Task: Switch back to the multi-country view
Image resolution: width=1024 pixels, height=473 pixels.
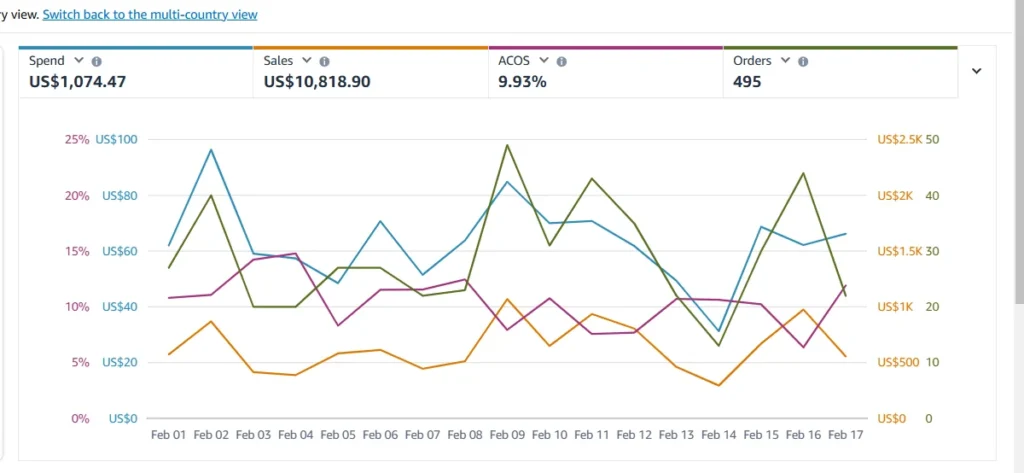Action: 149,15
